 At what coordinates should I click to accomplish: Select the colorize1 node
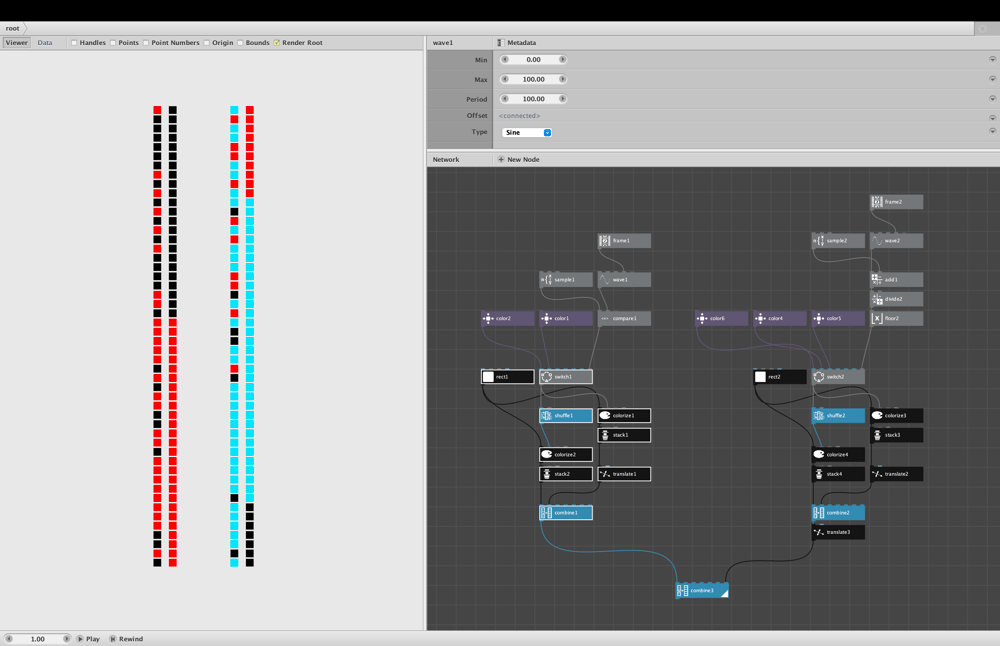click(x=624, y=416)
